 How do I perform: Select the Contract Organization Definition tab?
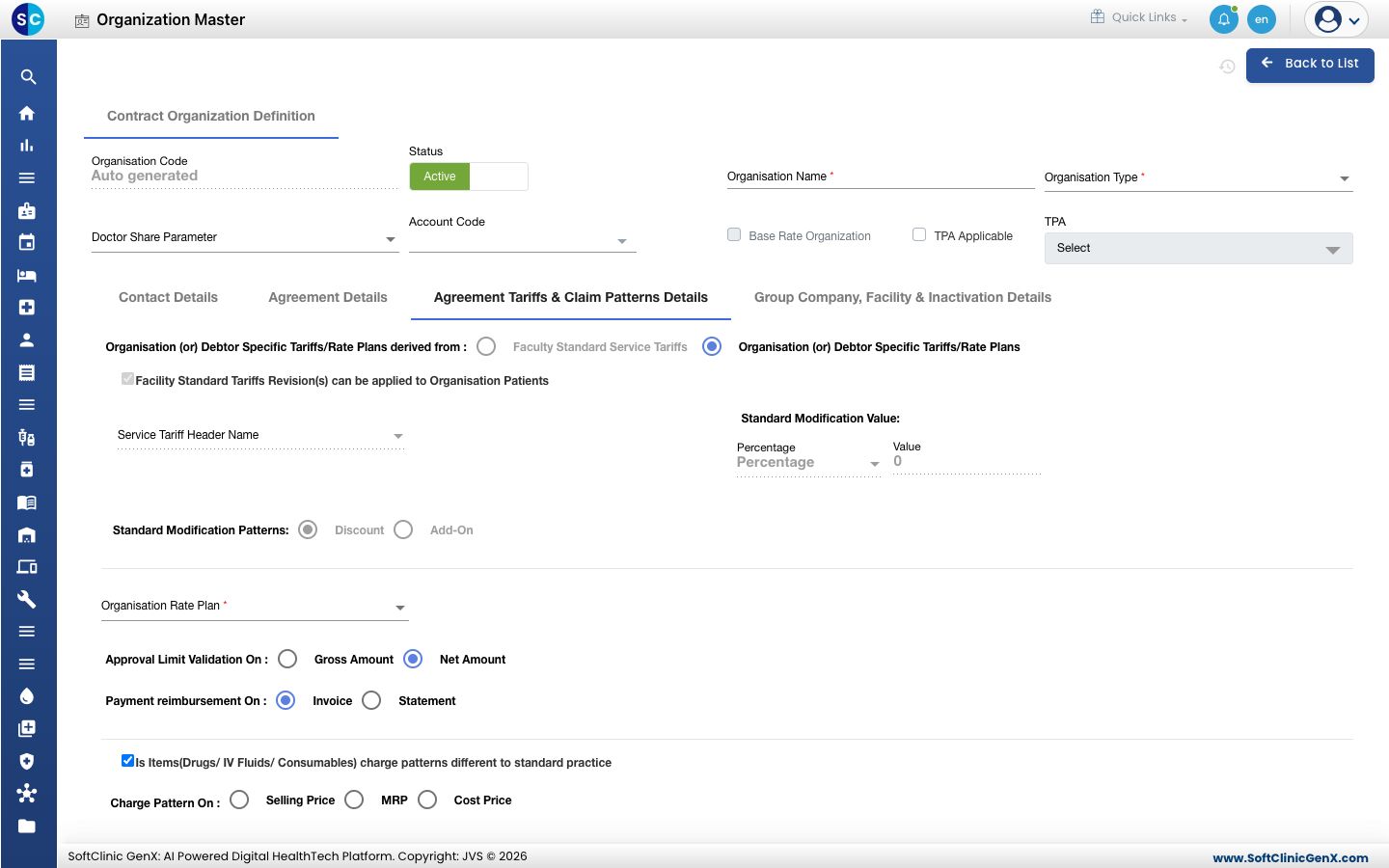tap(211, 116)
